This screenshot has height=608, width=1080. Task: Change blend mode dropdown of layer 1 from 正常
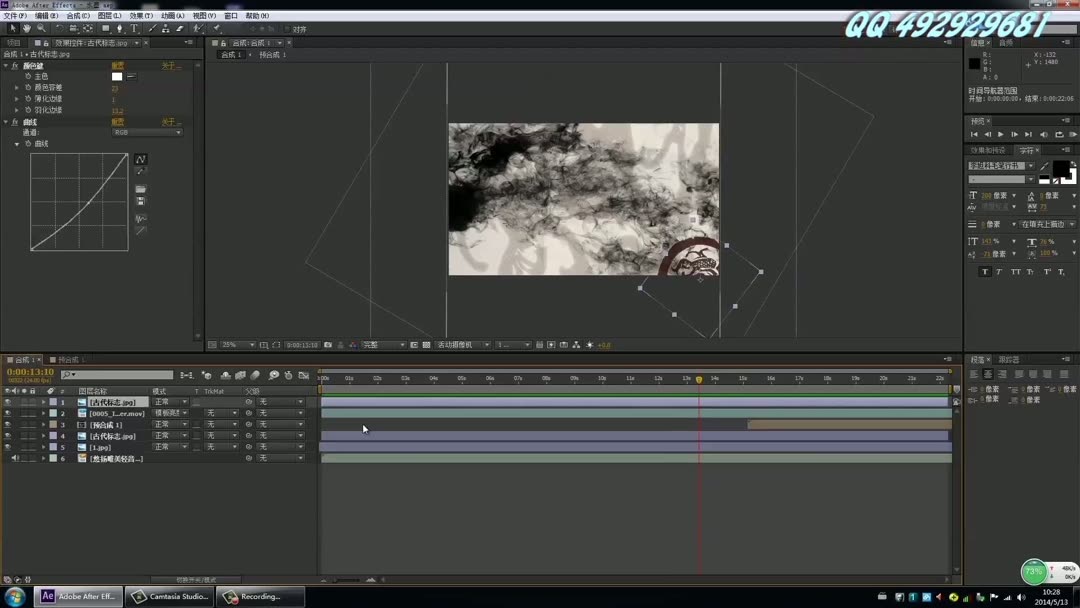(x=170, y=401)
